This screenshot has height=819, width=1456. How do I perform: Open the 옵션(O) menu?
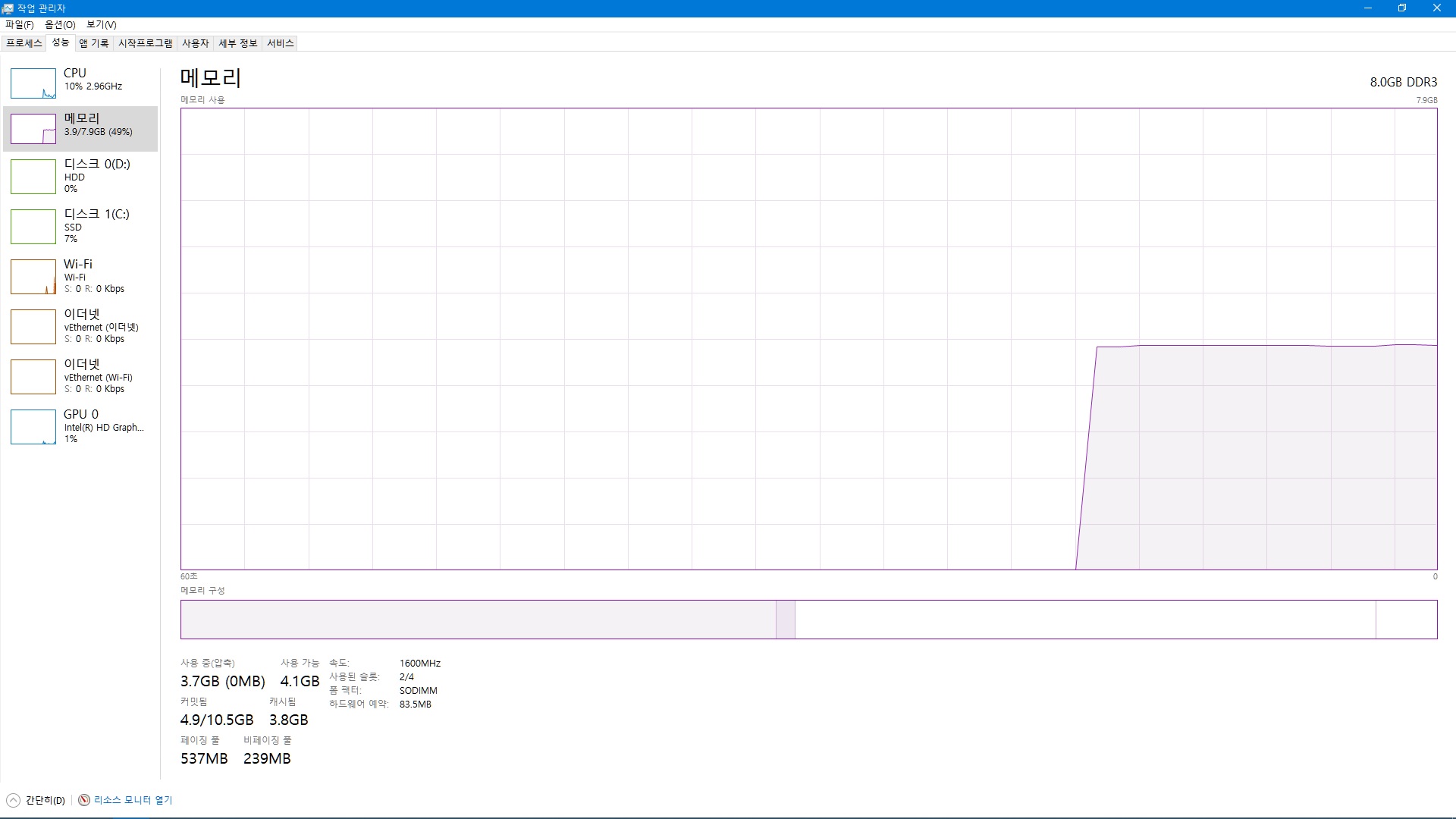tap(60, 25)
